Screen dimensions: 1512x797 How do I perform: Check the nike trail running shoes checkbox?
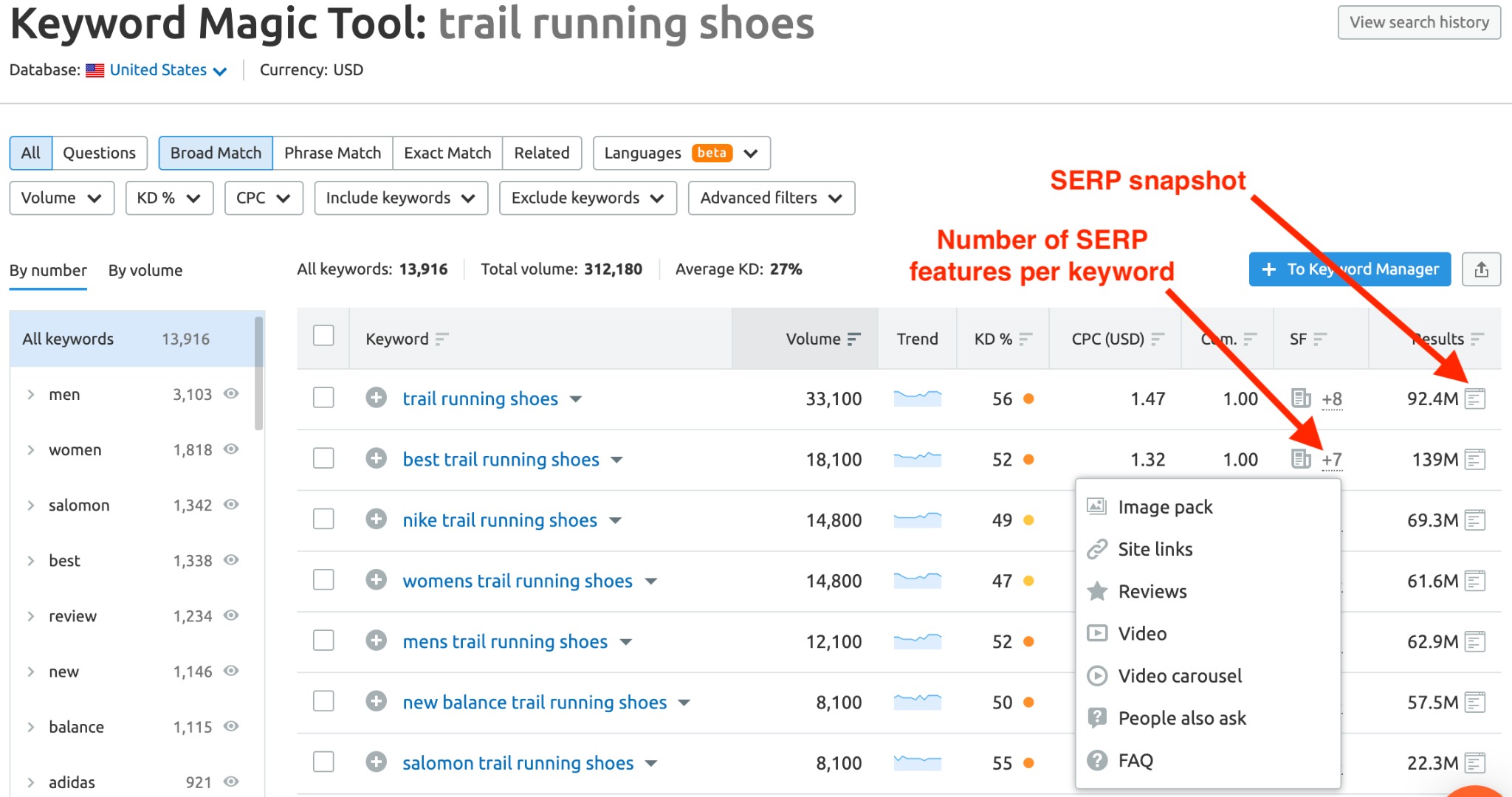click(323, 519)
